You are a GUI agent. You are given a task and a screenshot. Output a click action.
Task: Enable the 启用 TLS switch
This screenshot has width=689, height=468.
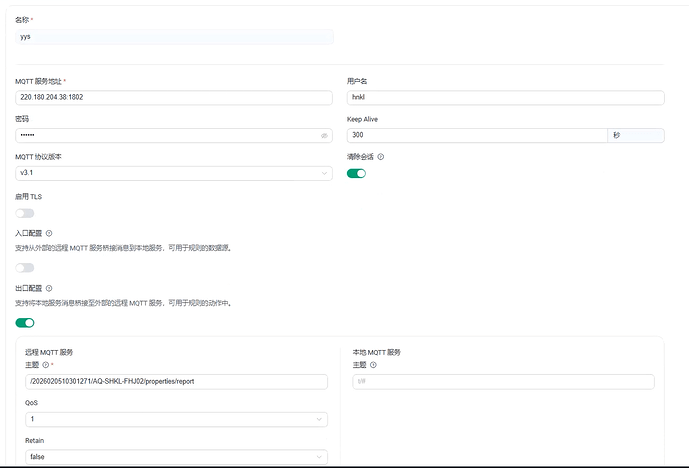point(25,213)
